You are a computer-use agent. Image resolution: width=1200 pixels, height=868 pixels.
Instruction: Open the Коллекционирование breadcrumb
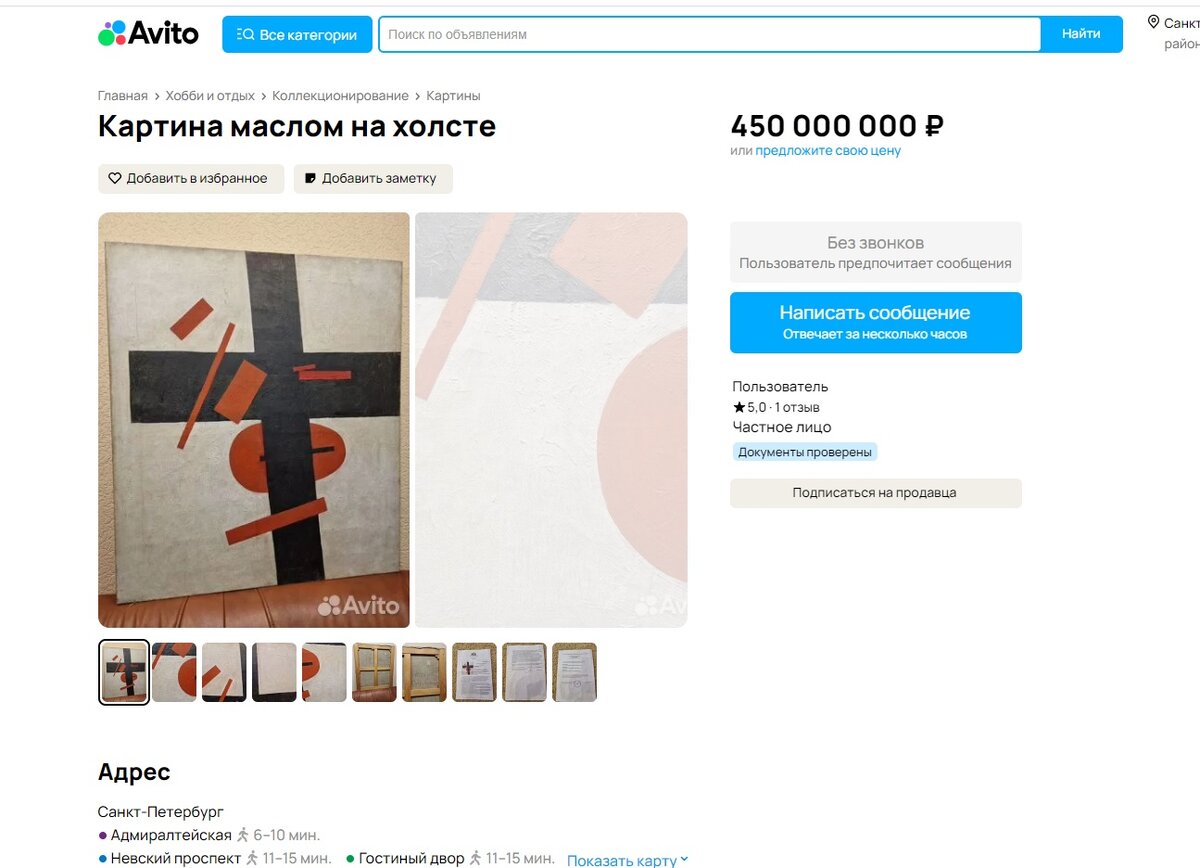coord(340,96)
